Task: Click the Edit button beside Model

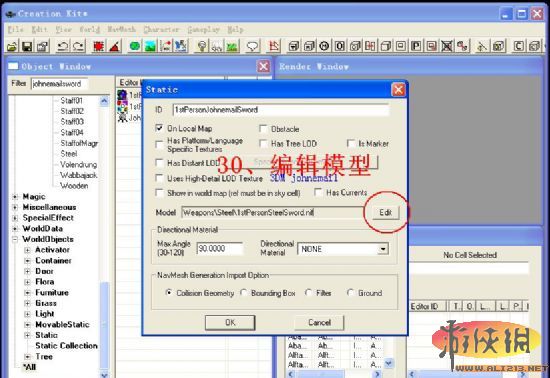Action: pos(385,212)
